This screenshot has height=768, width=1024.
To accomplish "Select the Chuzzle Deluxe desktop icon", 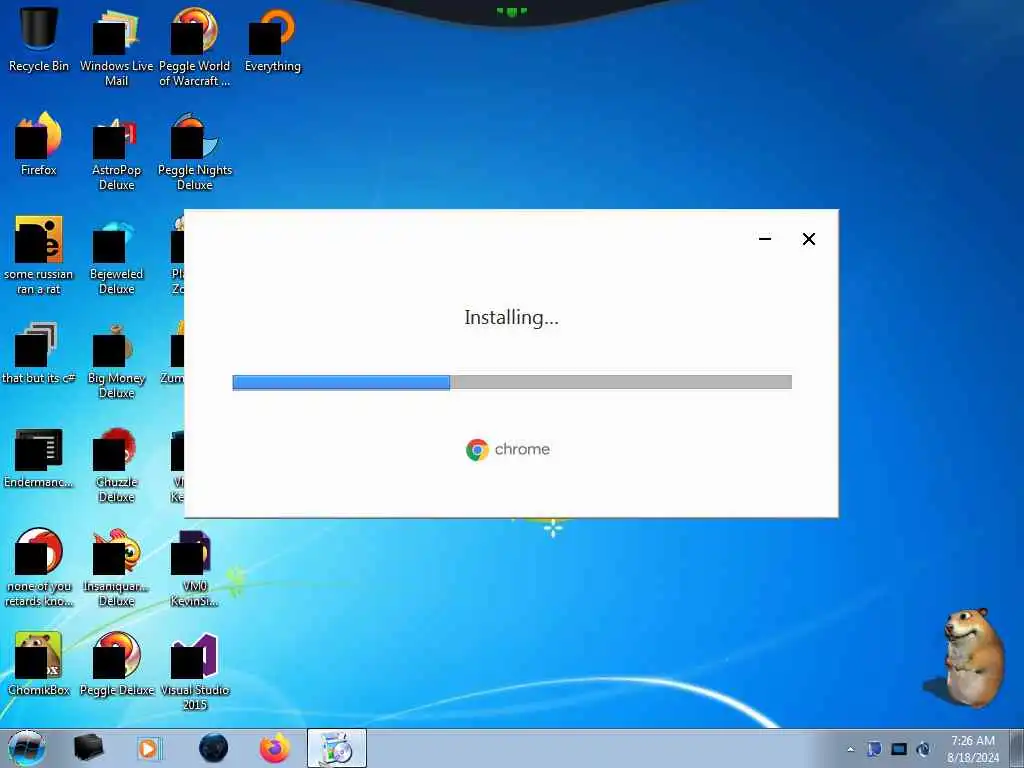I will click(x=116, y=465).
